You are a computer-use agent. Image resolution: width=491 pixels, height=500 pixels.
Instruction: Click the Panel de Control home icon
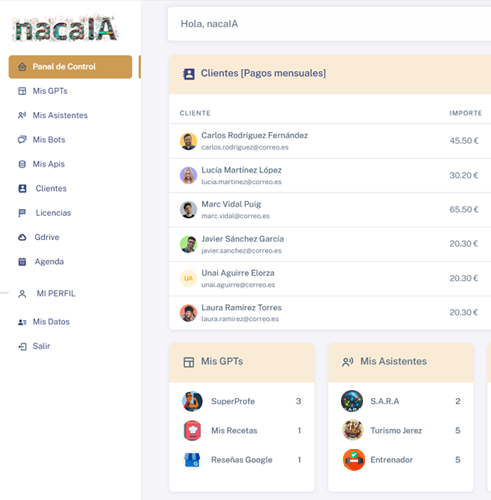point(22,67)
